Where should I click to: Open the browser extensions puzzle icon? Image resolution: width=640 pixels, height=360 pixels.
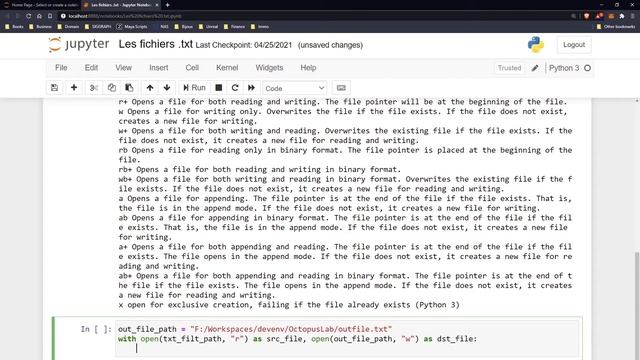[x=622, y=16]
